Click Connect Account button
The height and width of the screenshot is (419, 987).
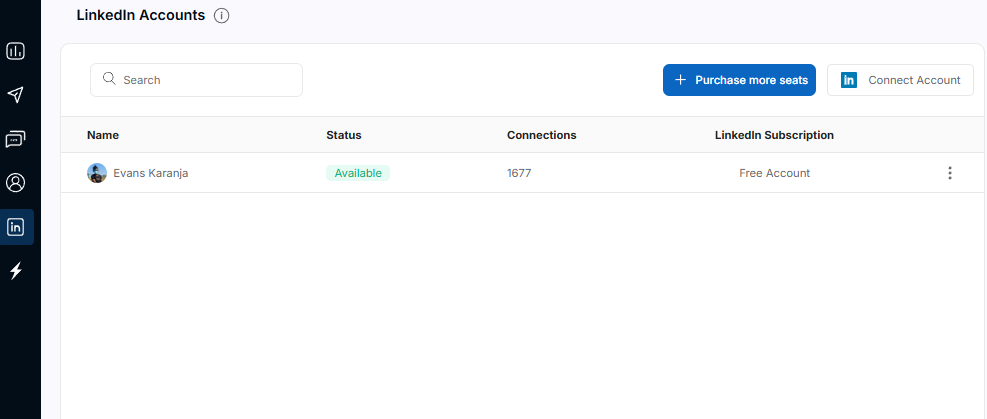point(900,80)
